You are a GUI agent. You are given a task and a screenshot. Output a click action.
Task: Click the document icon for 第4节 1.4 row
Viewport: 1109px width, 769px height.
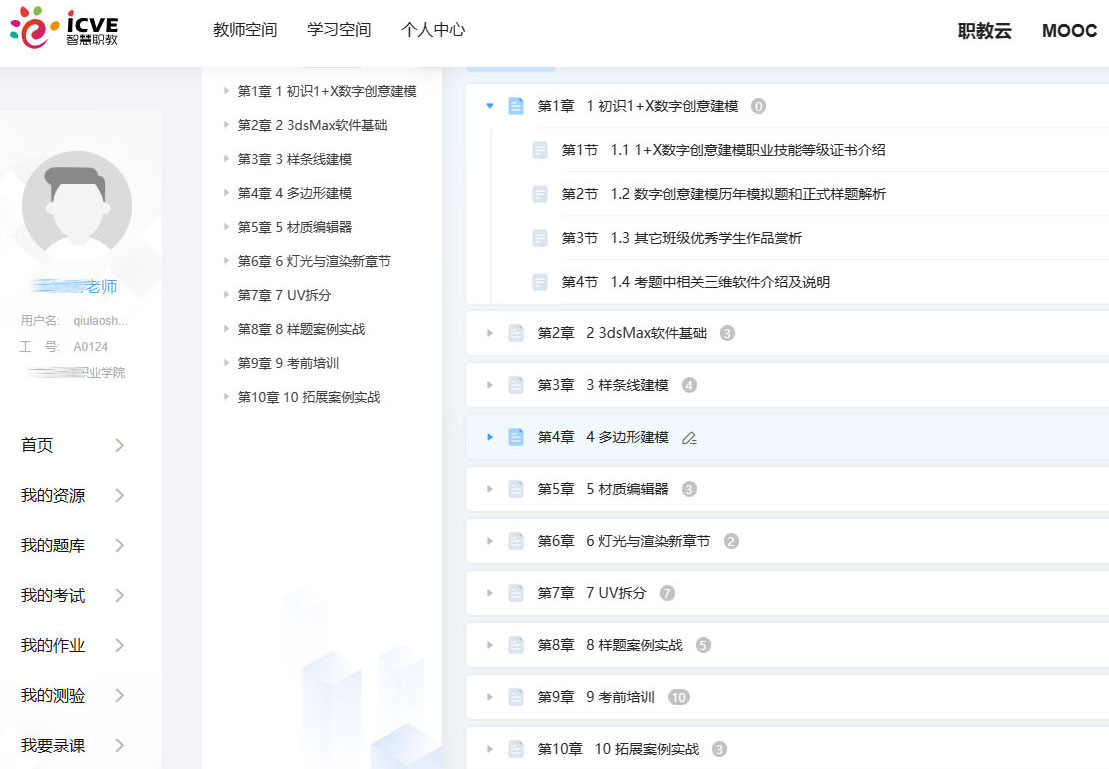coord(540,282)
